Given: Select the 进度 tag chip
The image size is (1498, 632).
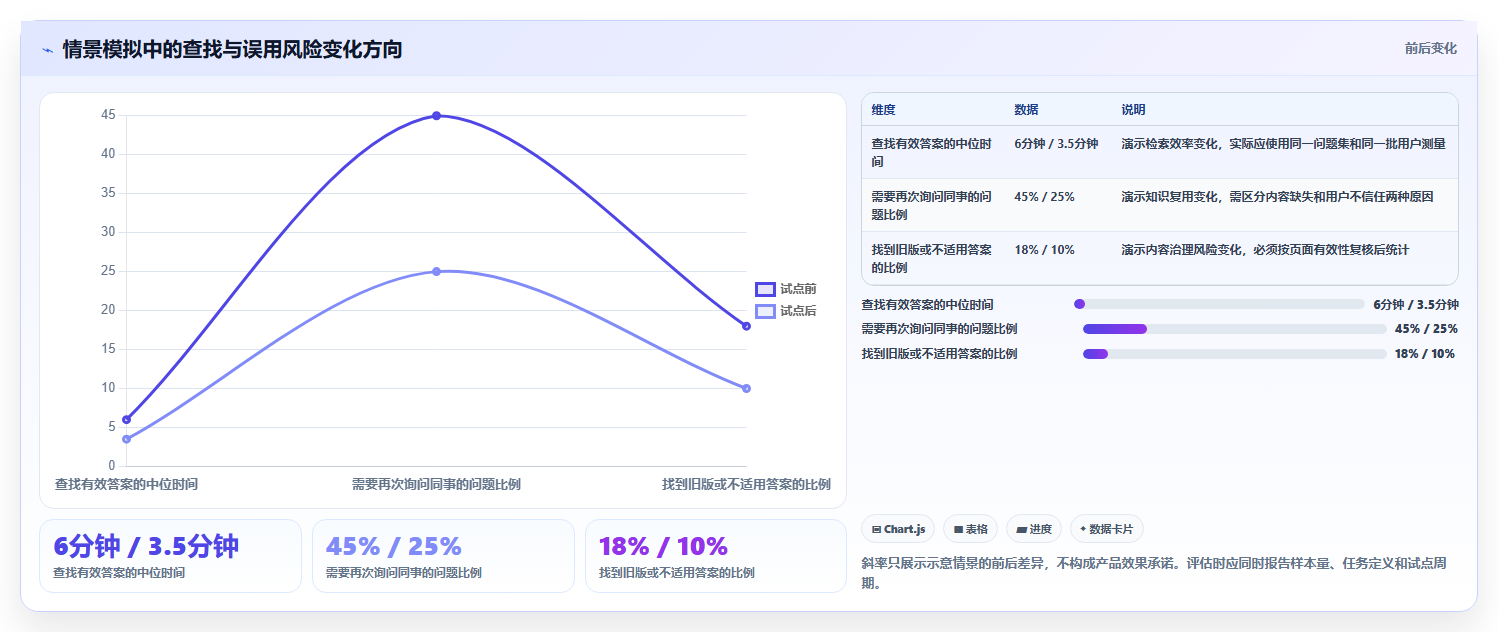Looking at the screenshot, I should [1034, 529].
